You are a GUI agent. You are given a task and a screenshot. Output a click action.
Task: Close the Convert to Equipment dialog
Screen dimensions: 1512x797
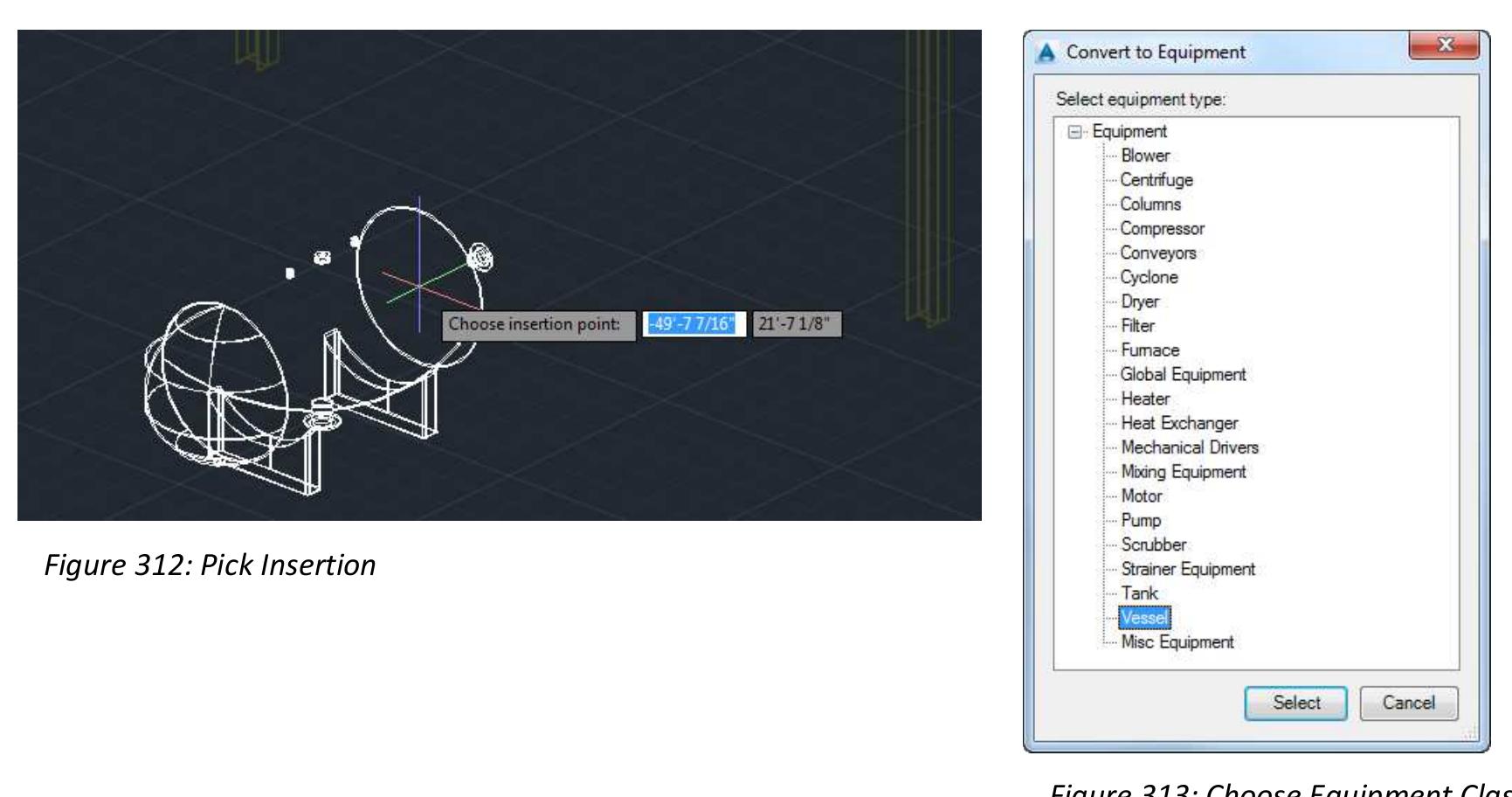(1445, 45)
